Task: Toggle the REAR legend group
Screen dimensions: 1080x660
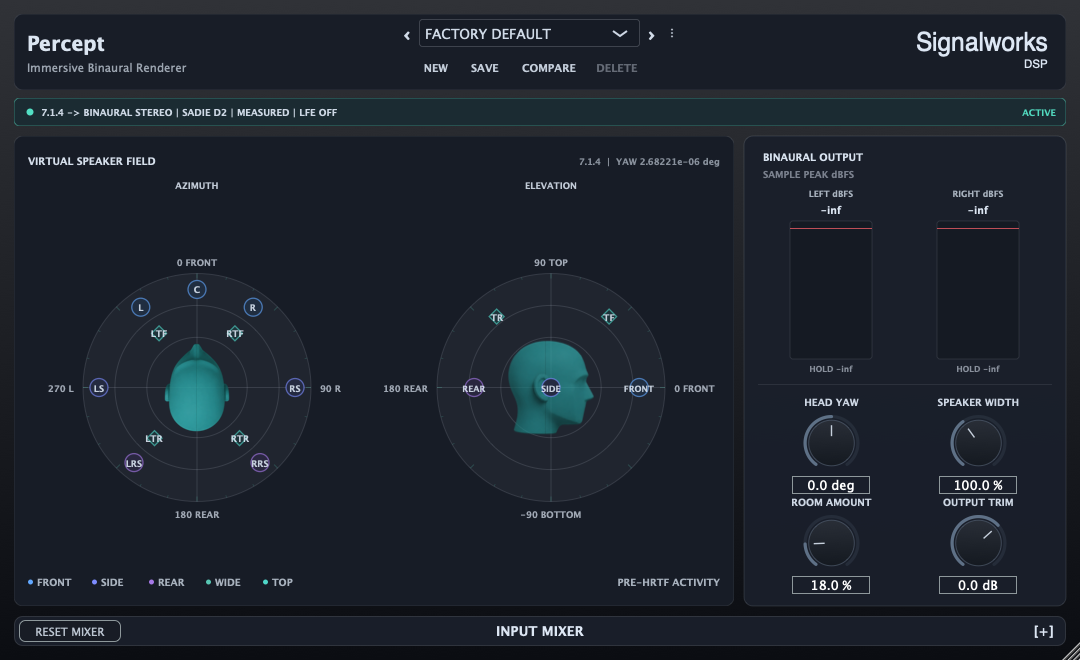Action: click(167, 582)
